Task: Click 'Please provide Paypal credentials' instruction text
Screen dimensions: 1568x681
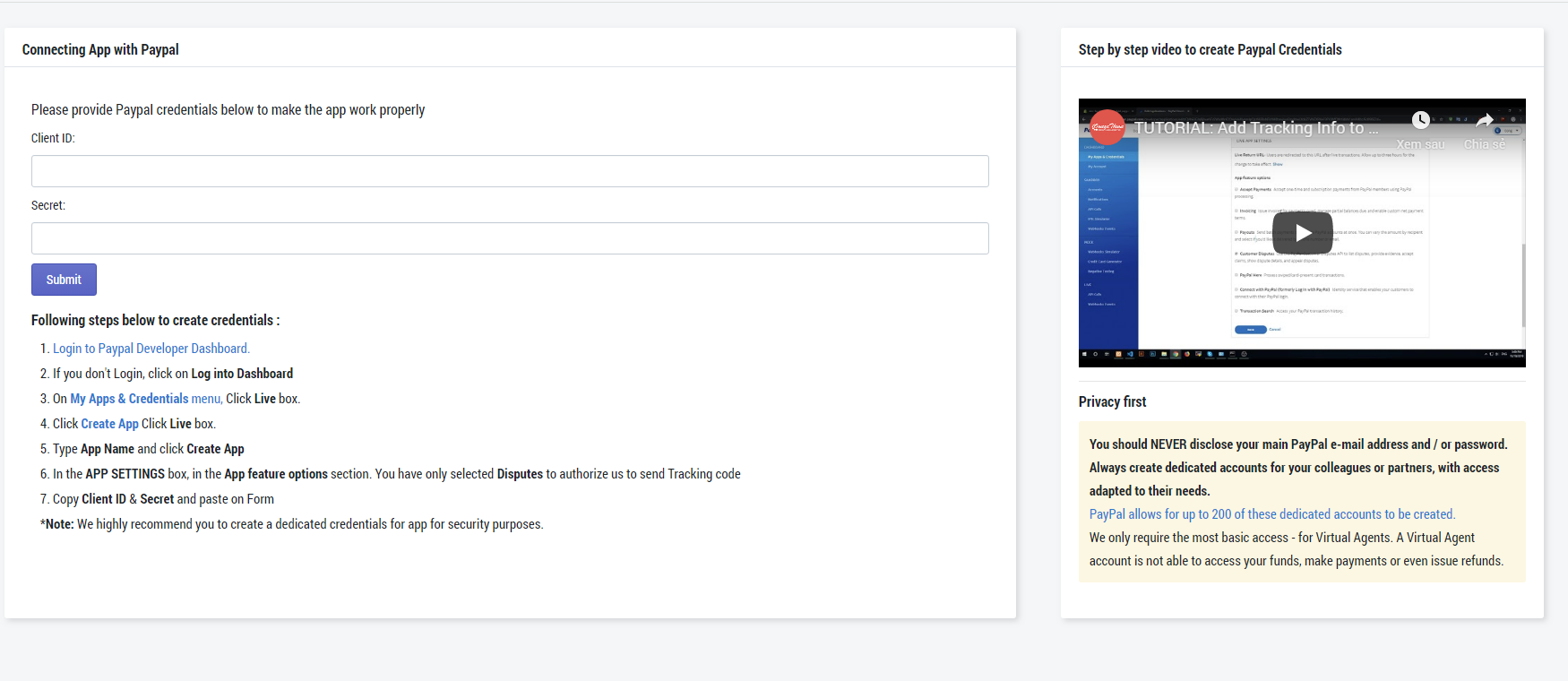Action: (228, 109)
